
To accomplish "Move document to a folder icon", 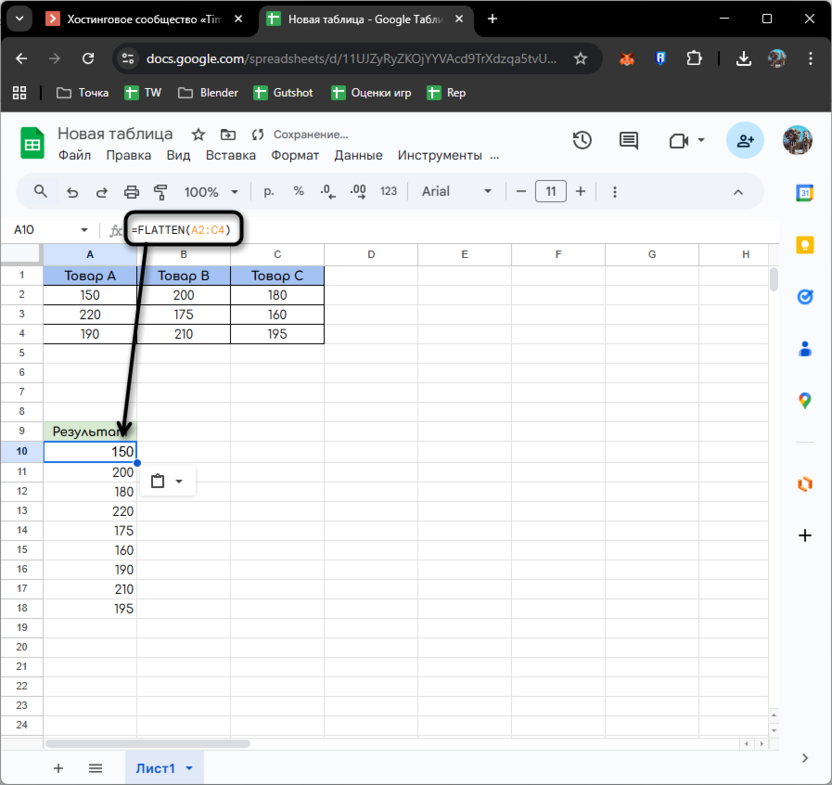I will point(228,135).
